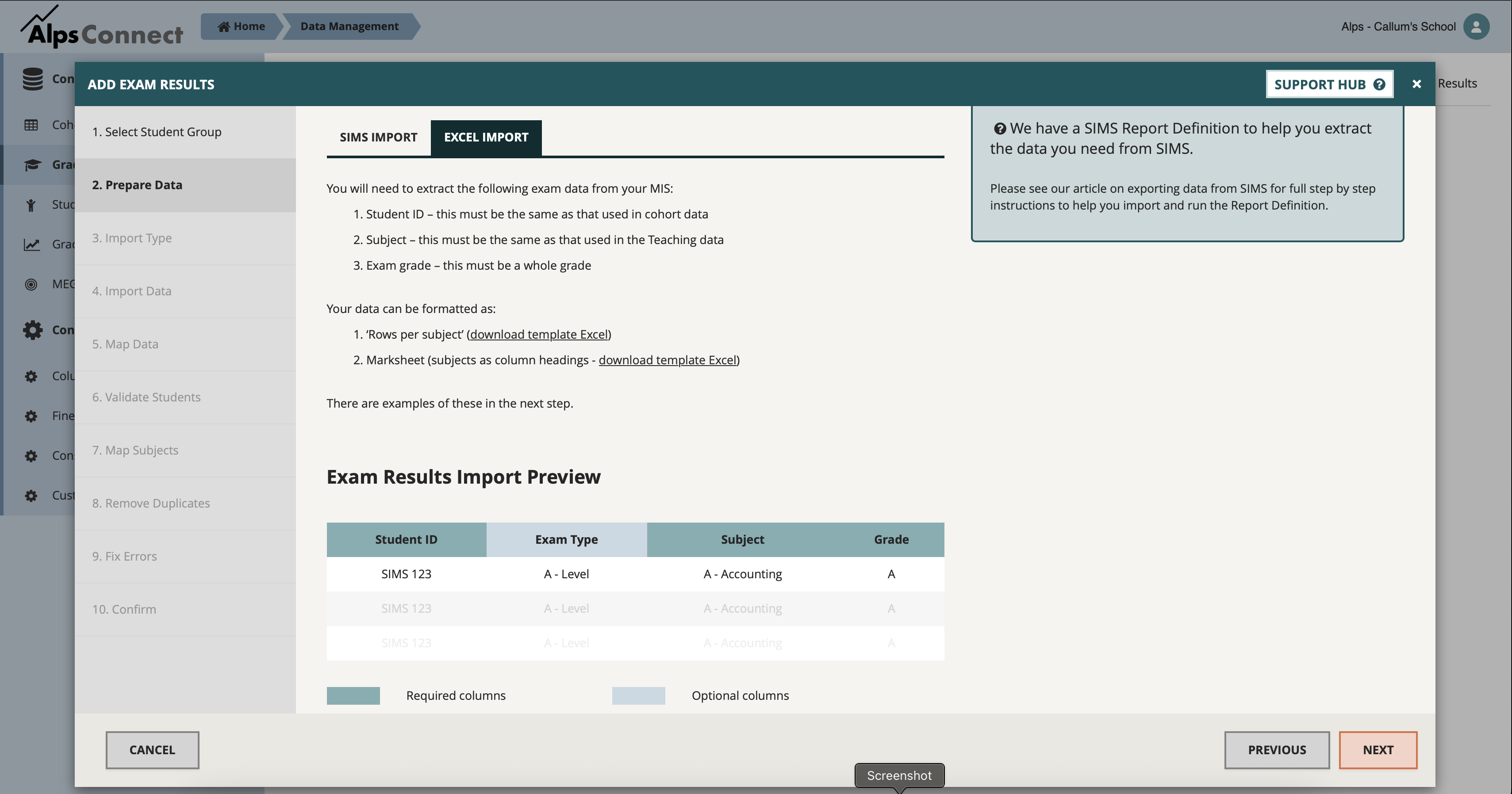Click the large configuration gear icon

[32, 330]
